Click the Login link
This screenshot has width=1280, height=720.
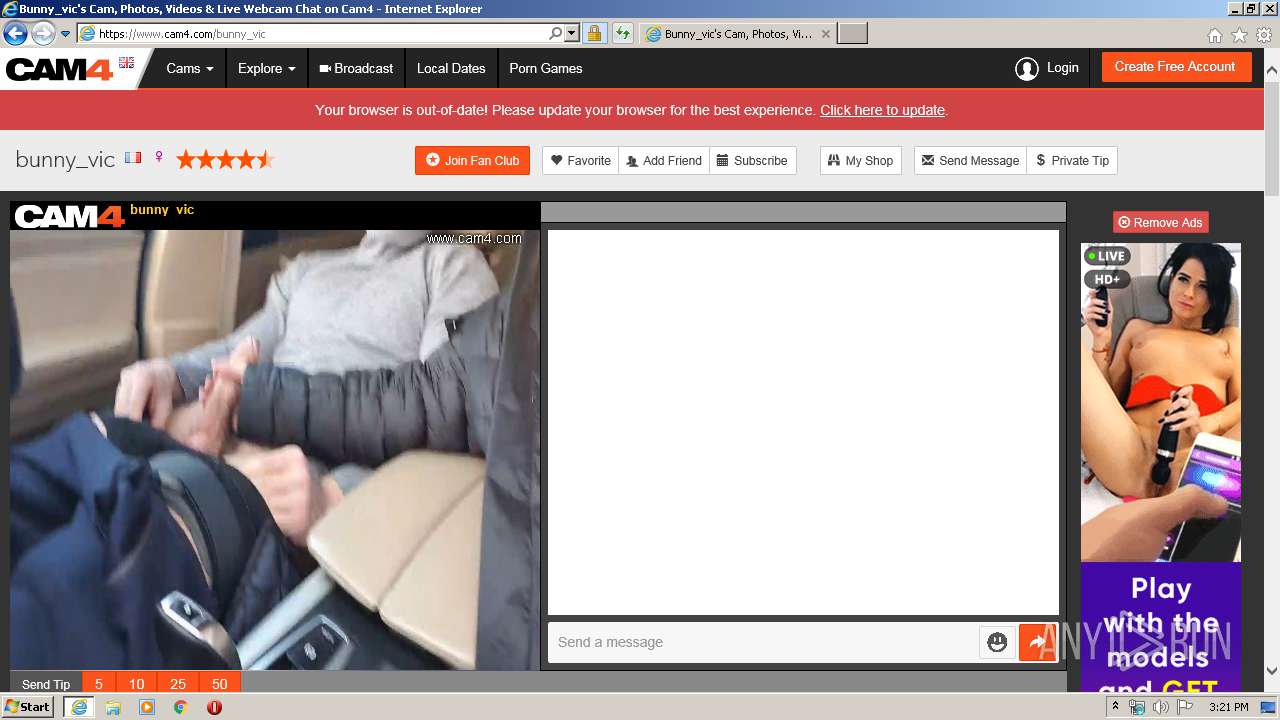pos(1062,68)
